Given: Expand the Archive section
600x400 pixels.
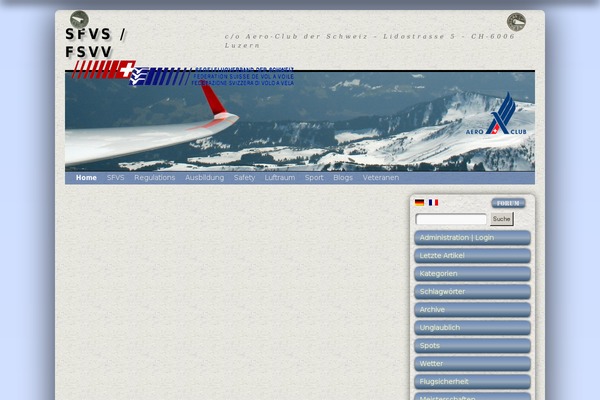Looking at the screenshot, I should click(472, 310).
